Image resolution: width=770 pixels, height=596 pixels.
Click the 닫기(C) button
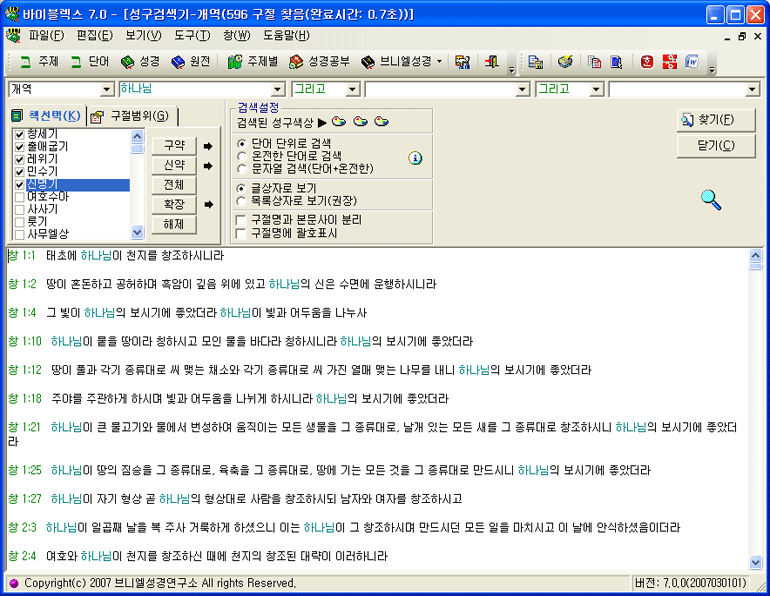coord(715,146)
